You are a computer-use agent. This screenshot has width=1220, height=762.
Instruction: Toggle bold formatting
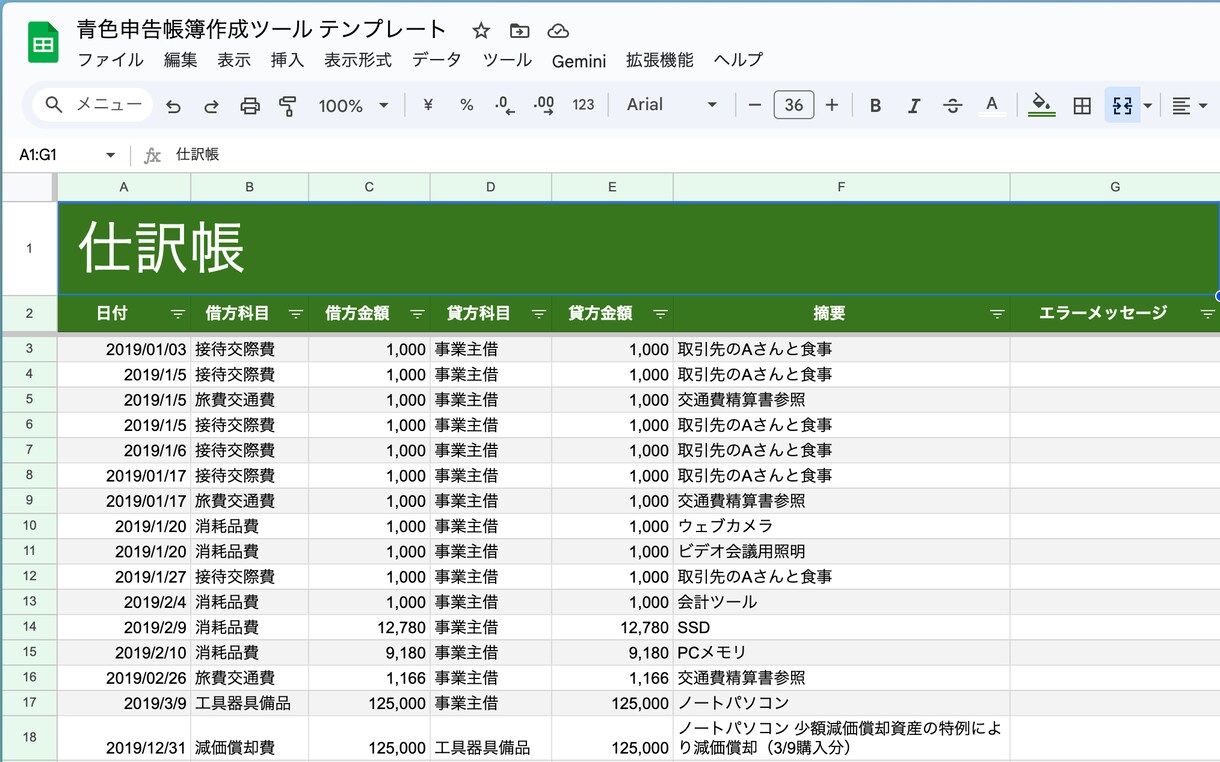[x=875, y=105]
